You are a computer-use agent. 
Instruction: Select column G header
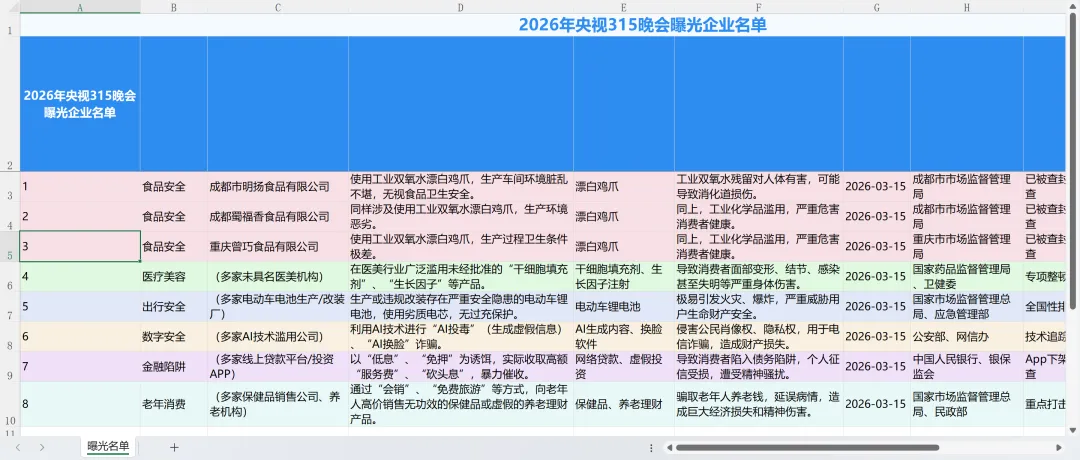(877, 8)
